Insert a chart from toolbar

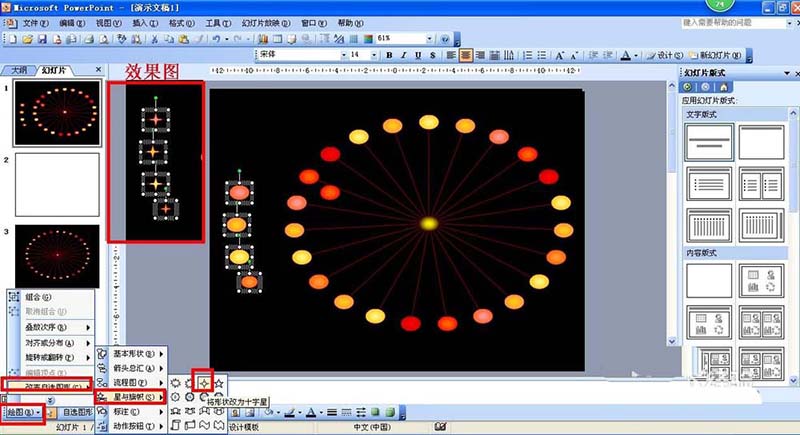pos(263,39)
